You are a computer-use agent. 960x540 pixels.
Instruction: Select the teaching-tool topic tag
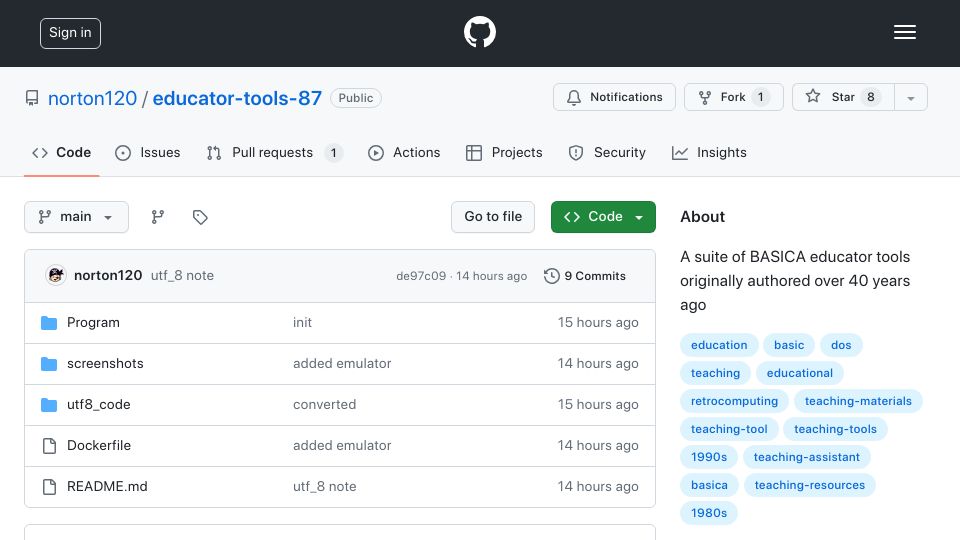729,430
